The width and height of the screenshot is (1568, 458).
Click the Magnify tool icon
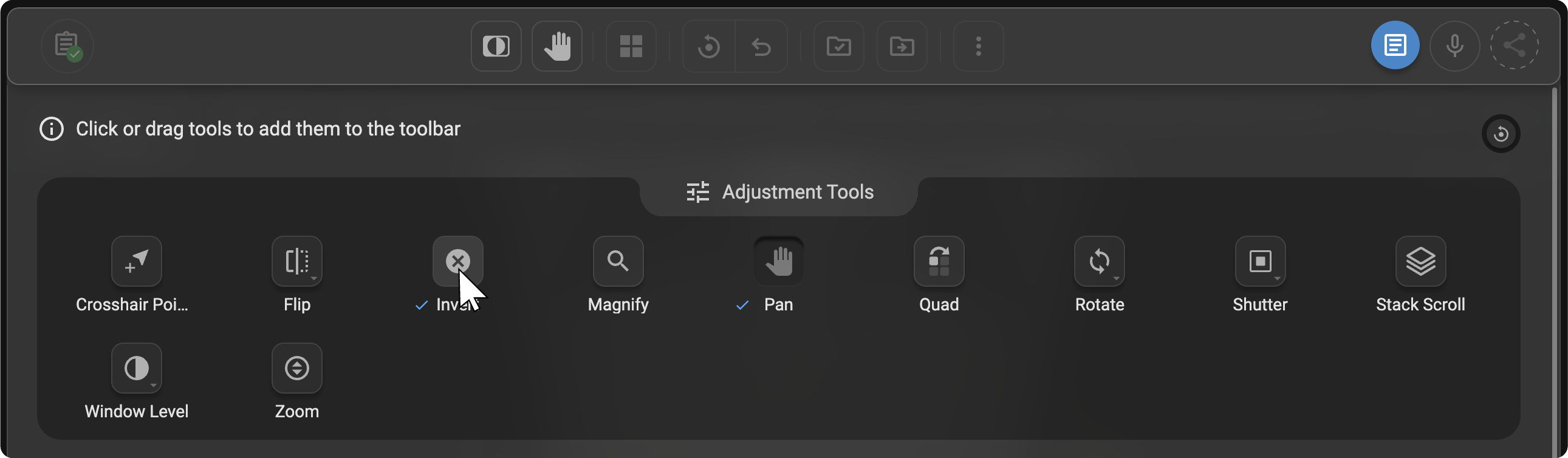(x=618, y=261)
